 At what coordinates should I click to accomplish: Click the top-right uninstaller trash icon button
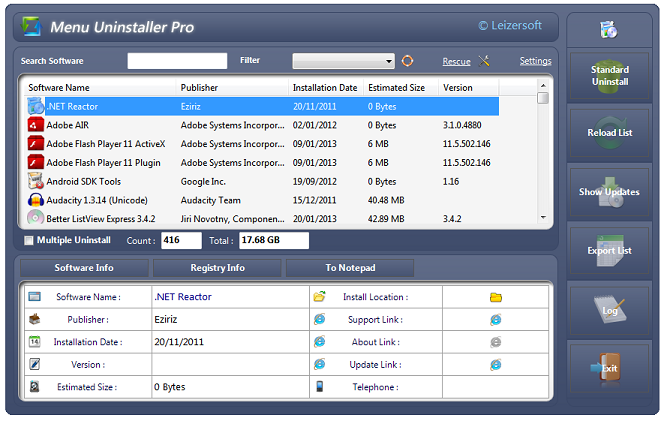[608, 29]
